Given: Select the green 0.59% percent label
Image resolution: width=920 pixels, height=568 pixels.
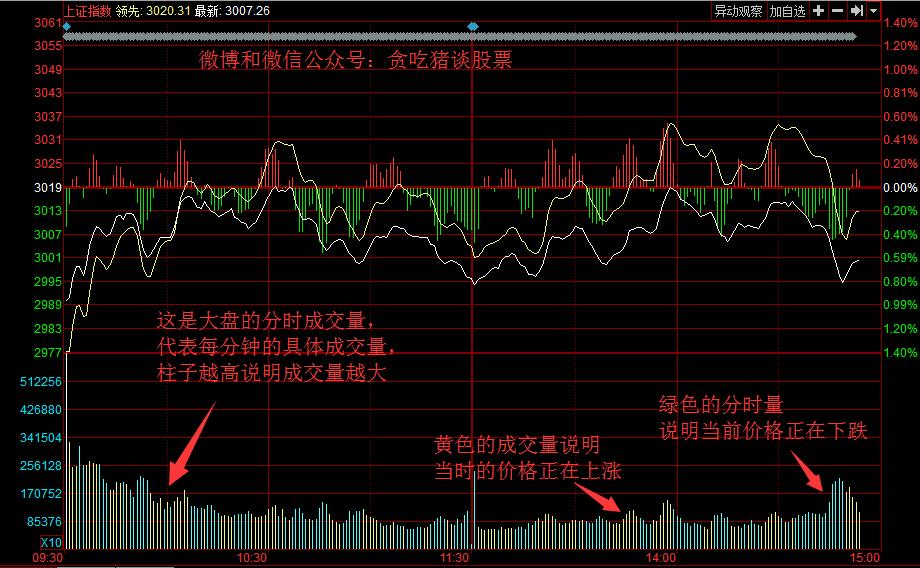Looking at the screenshot, I should pyautogui.click(x=901, y=258).
